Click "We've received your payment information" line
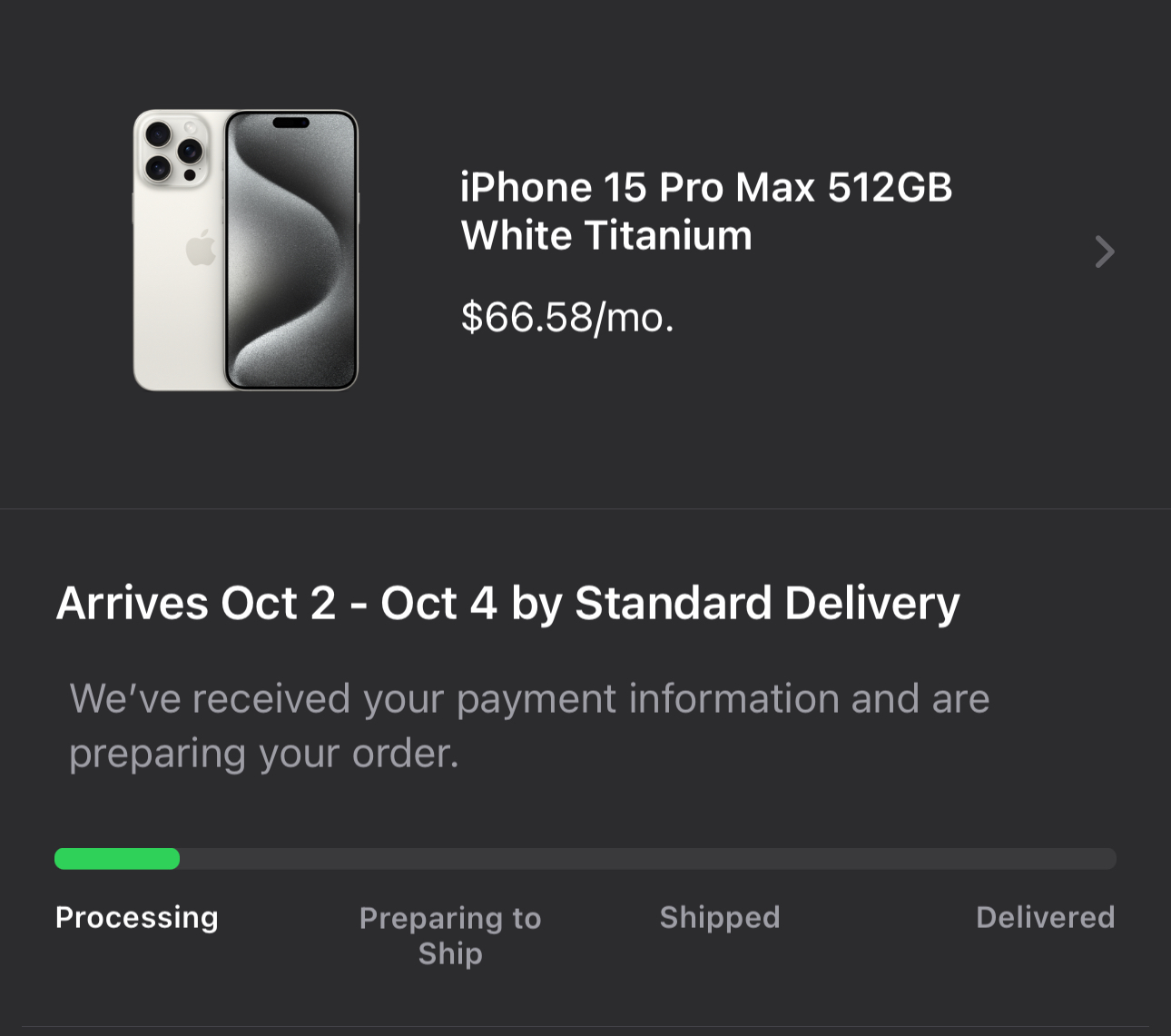This screenshot has height=1036, width=1171. pos(529,698)
